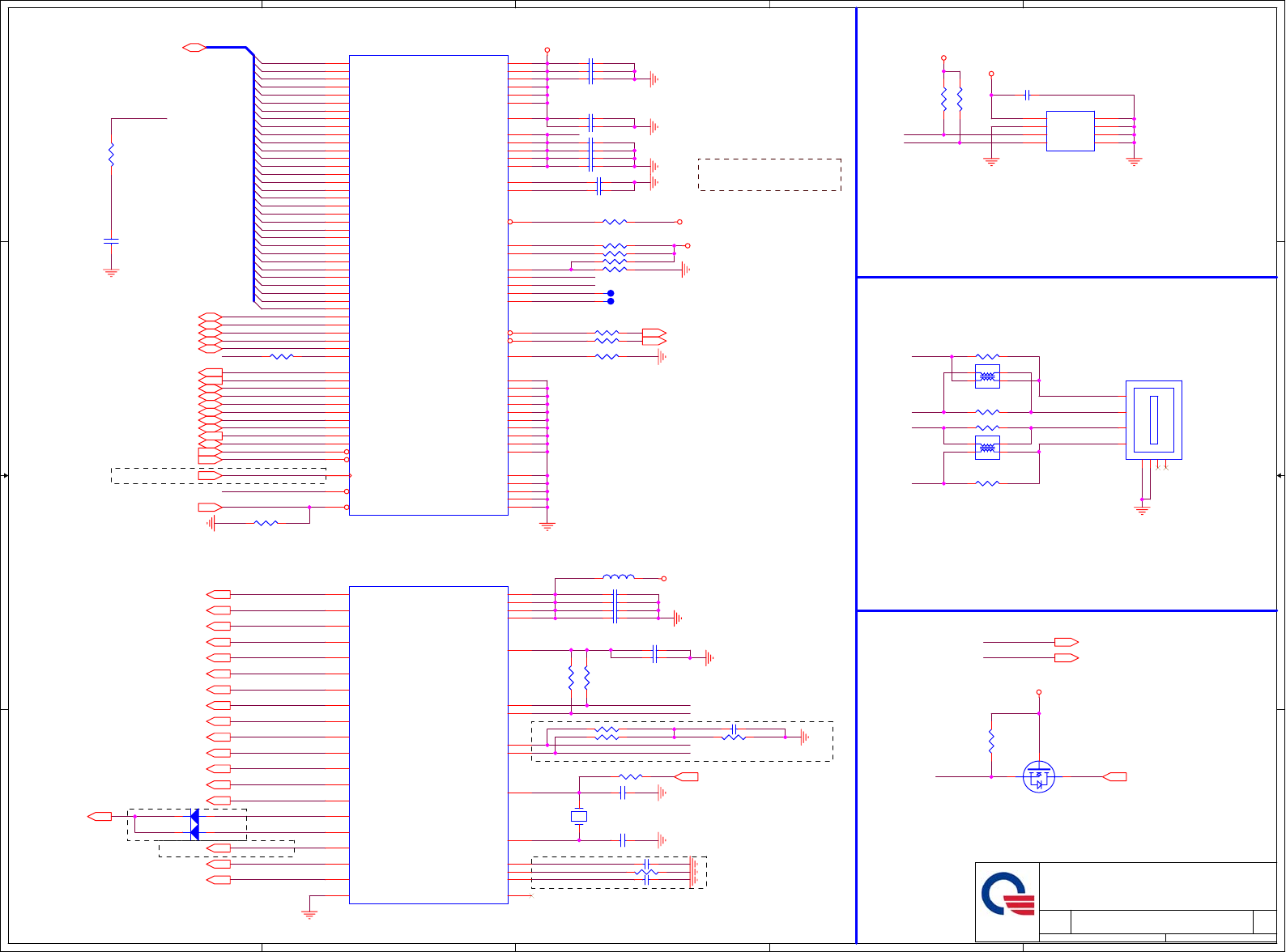Select the small blue IC box beside the capacitor
This screenshot has height=952, width=1286.
[1071, 131]
